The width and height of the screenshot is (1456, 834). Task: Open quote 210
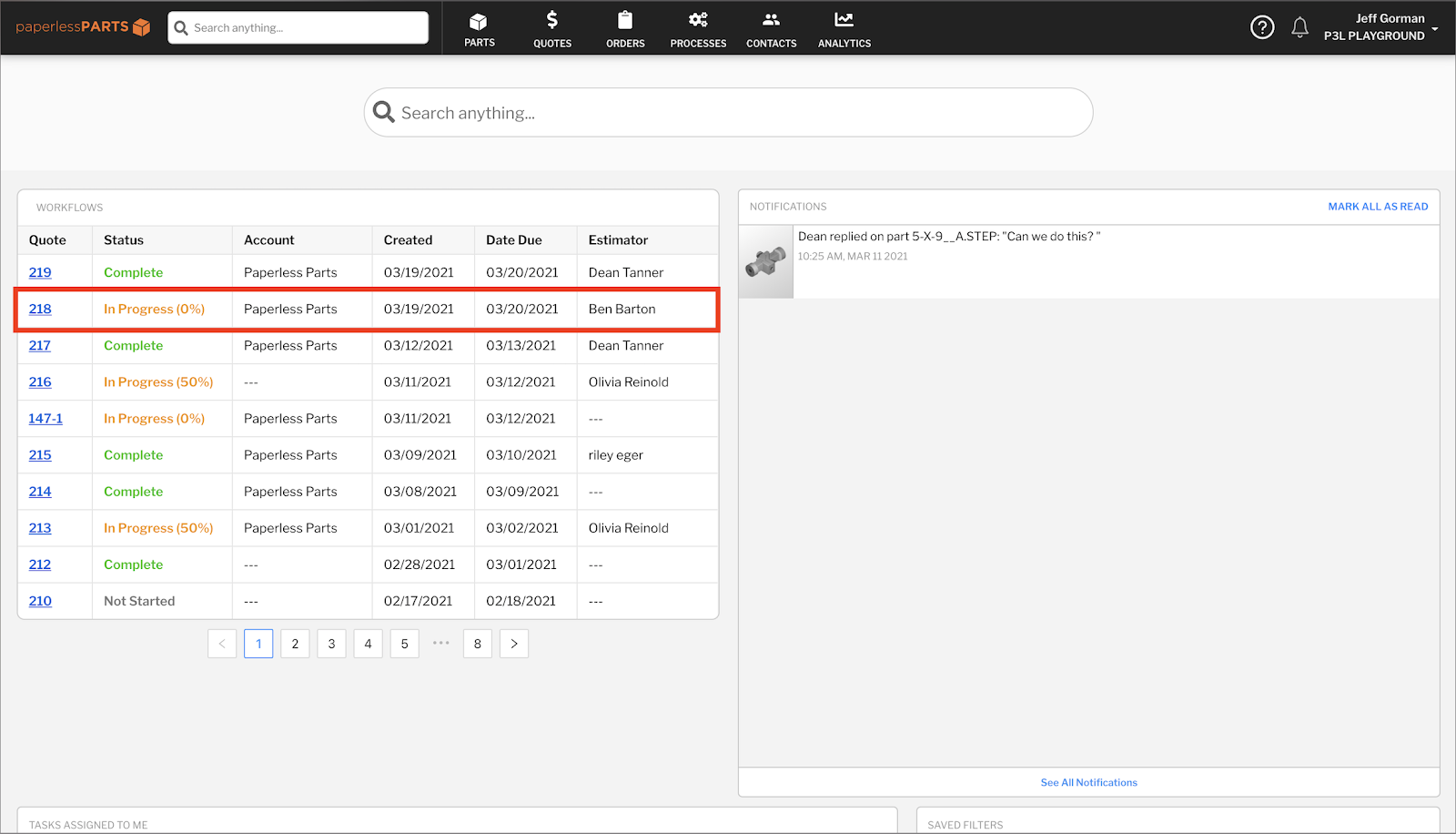(40, 600)
